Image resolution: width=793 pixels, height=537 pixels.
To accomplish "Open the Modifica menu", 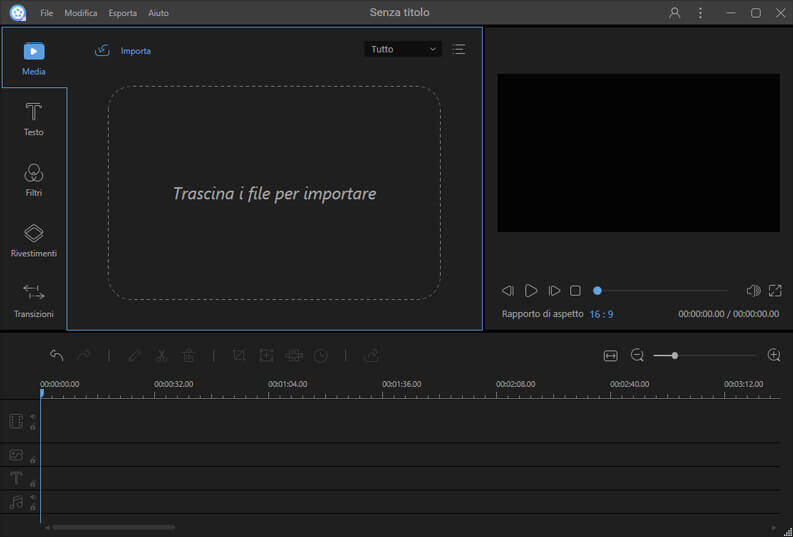I will (x=81, y=13).
